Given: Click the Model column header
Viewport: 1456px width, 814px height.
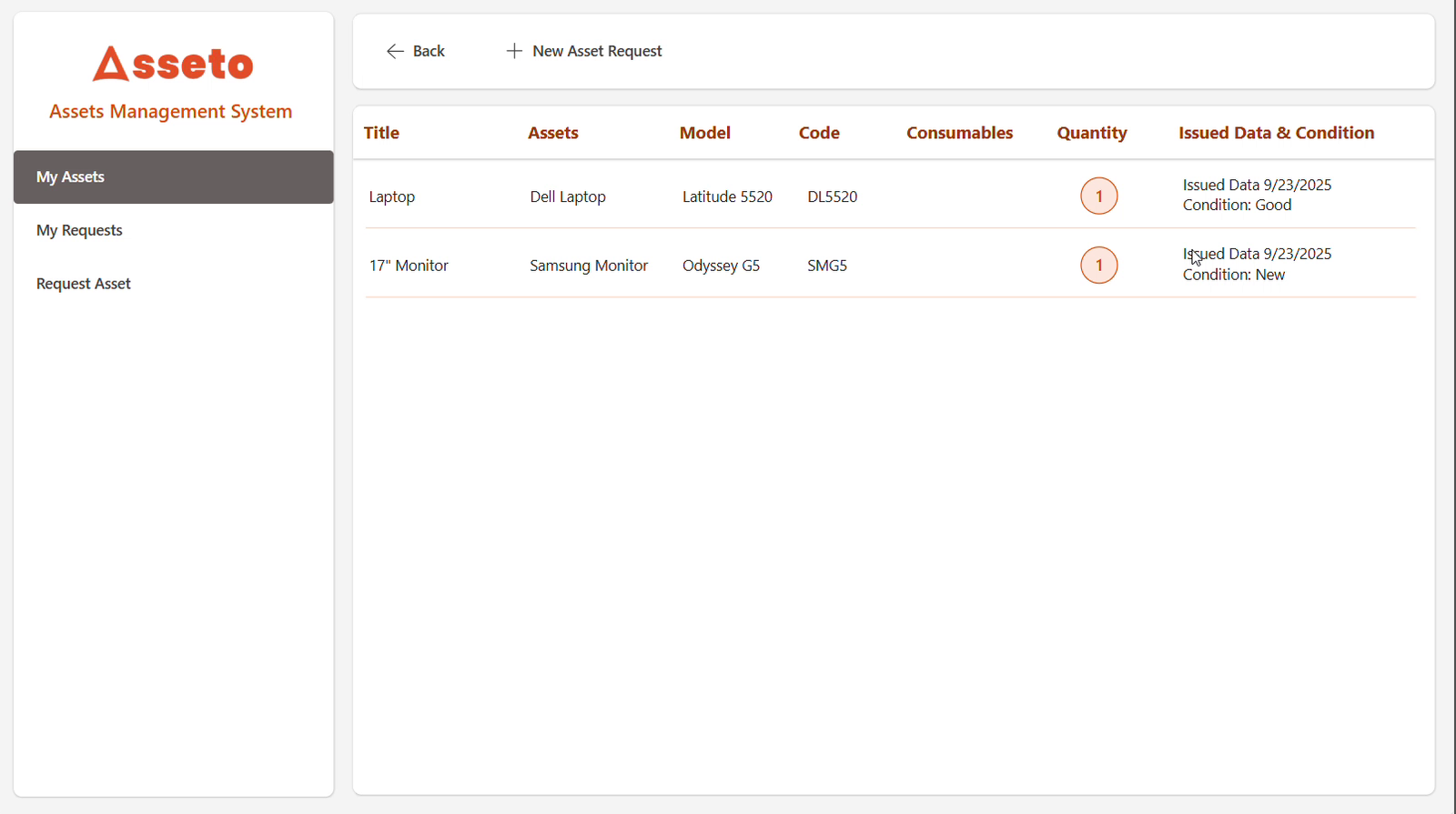Looking at the screenshot, I should click(x=704, y=133).
